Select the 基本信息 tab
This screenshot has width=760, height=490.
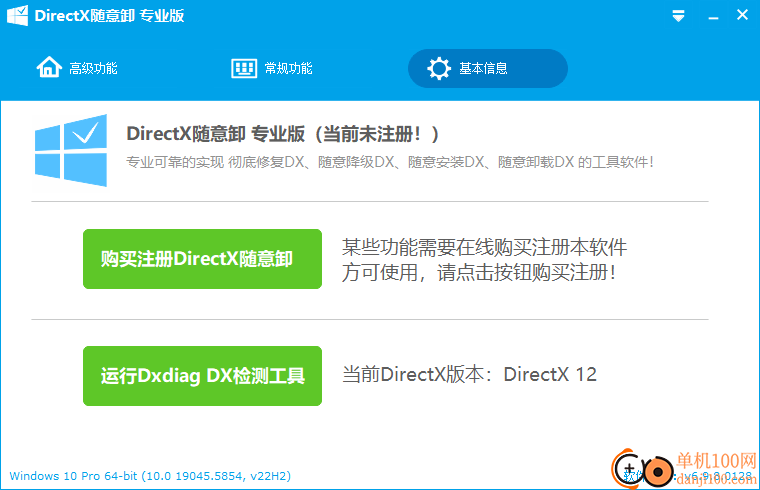(x=488, y=68)
